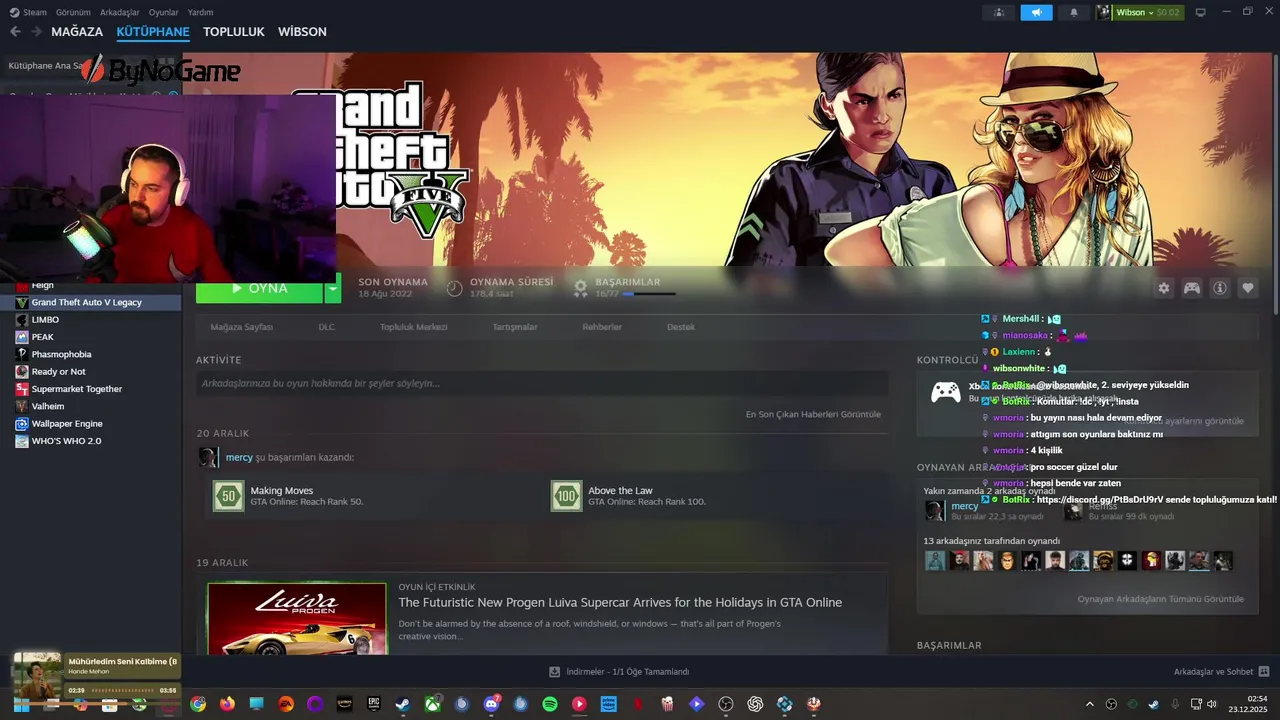Open the Arkadaşlar menu
The height and width of the screenshot is (720, 1280).
click(120, 13)
